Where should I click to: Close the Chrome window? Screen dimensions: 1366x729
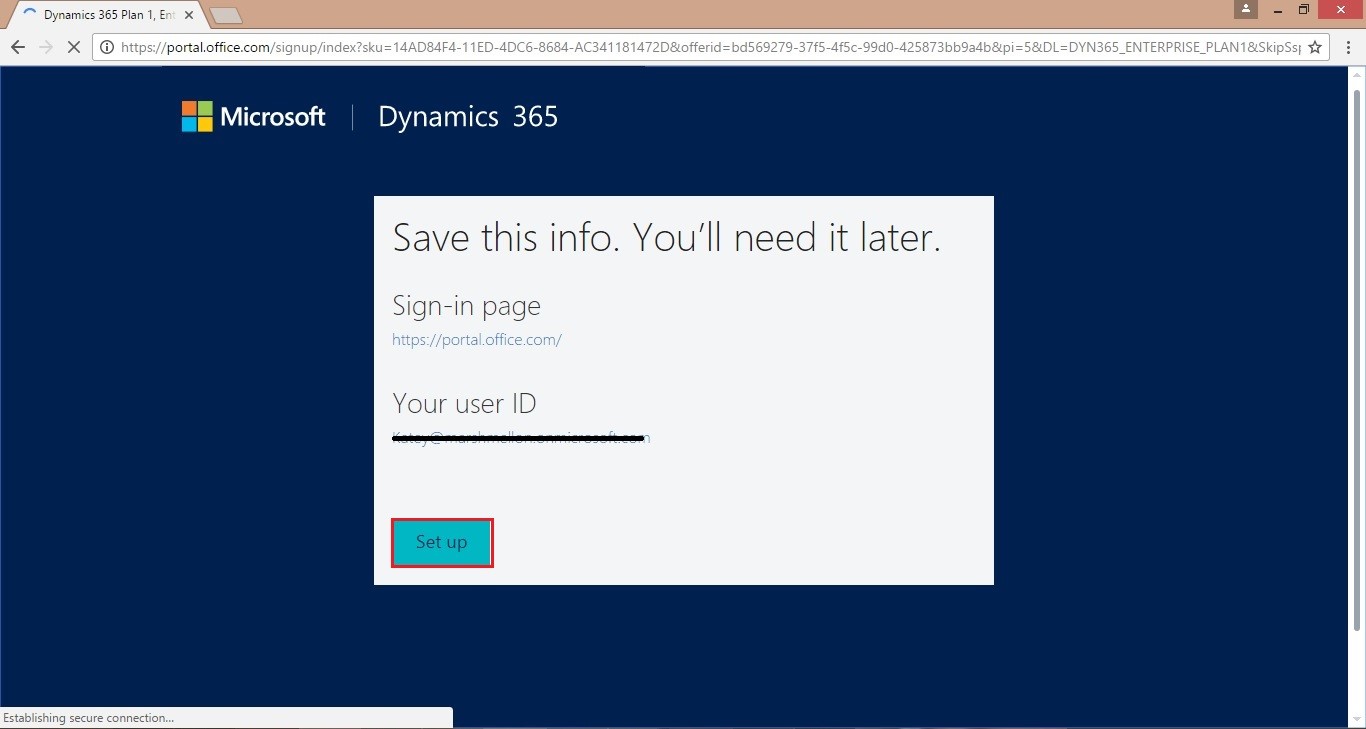pyautogui.click(x=1341, y=9)
